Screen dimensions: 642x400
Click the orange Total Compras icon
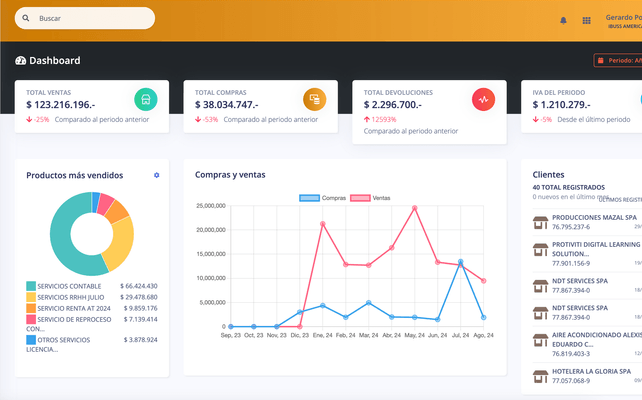pos(315,99)
